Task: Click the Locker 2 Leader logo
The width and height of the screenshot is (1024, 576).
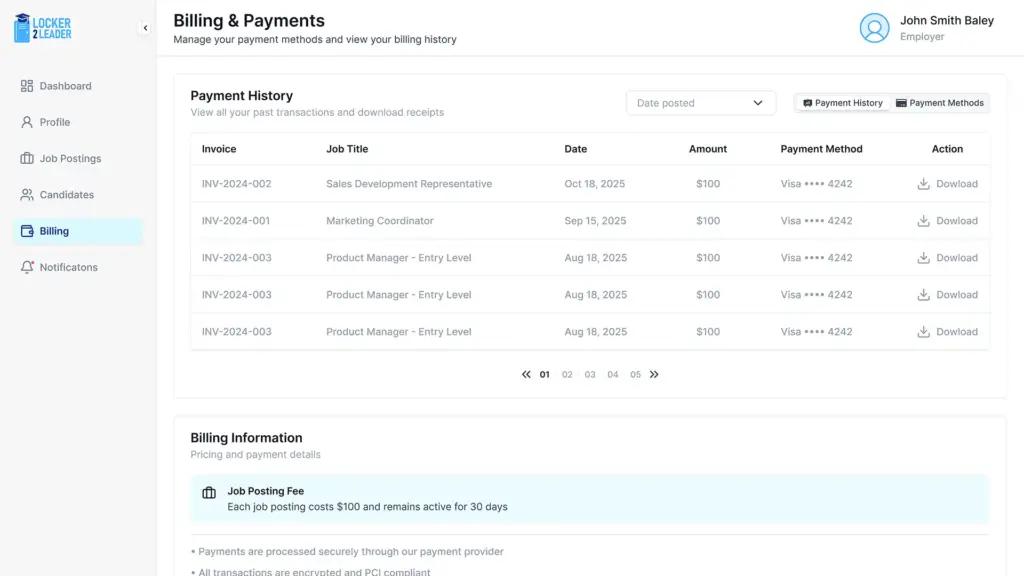Action: click(x=43, y=28)
